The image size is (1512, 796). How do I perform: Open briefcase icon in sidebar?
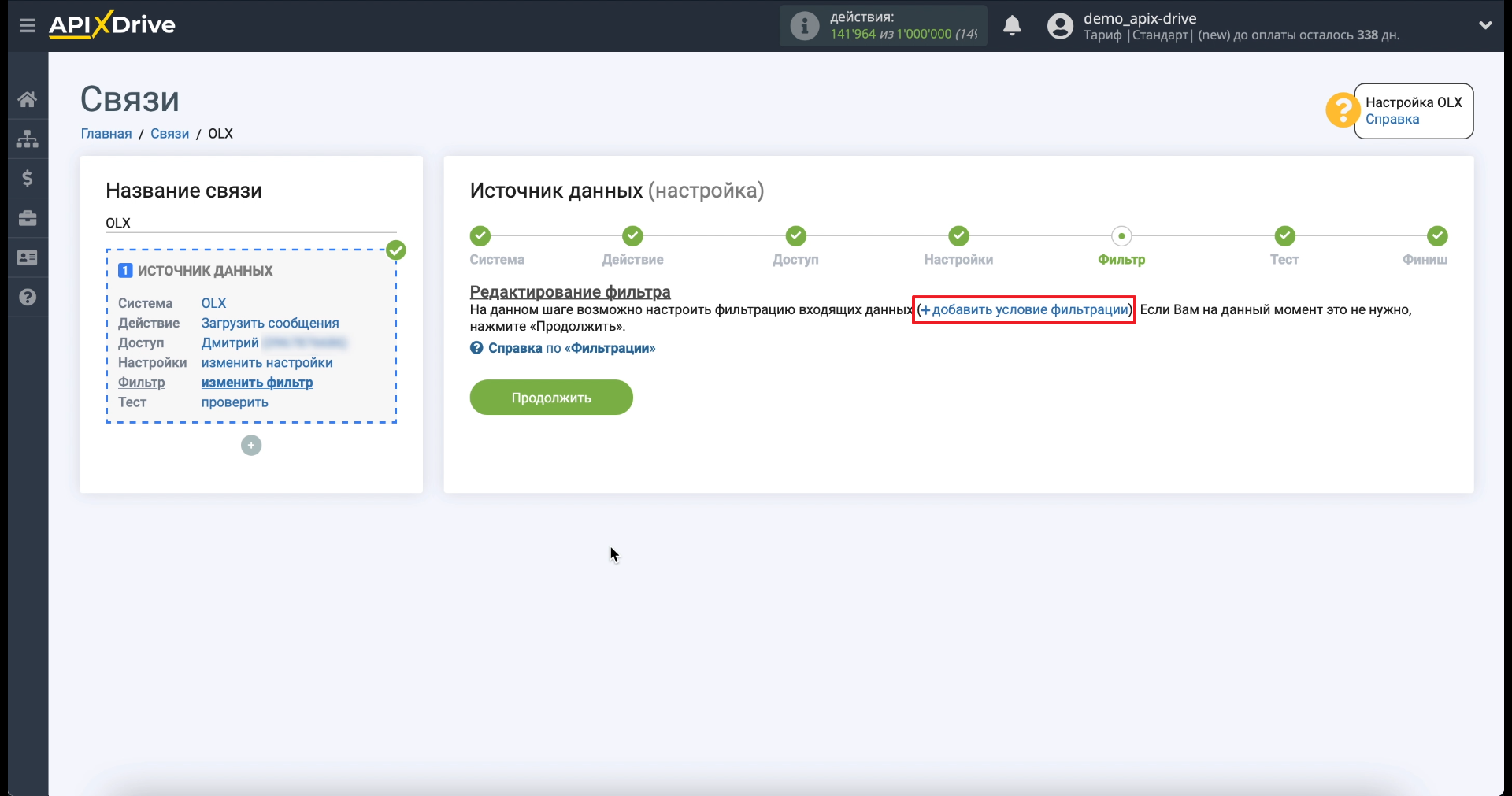pos(28,218)
